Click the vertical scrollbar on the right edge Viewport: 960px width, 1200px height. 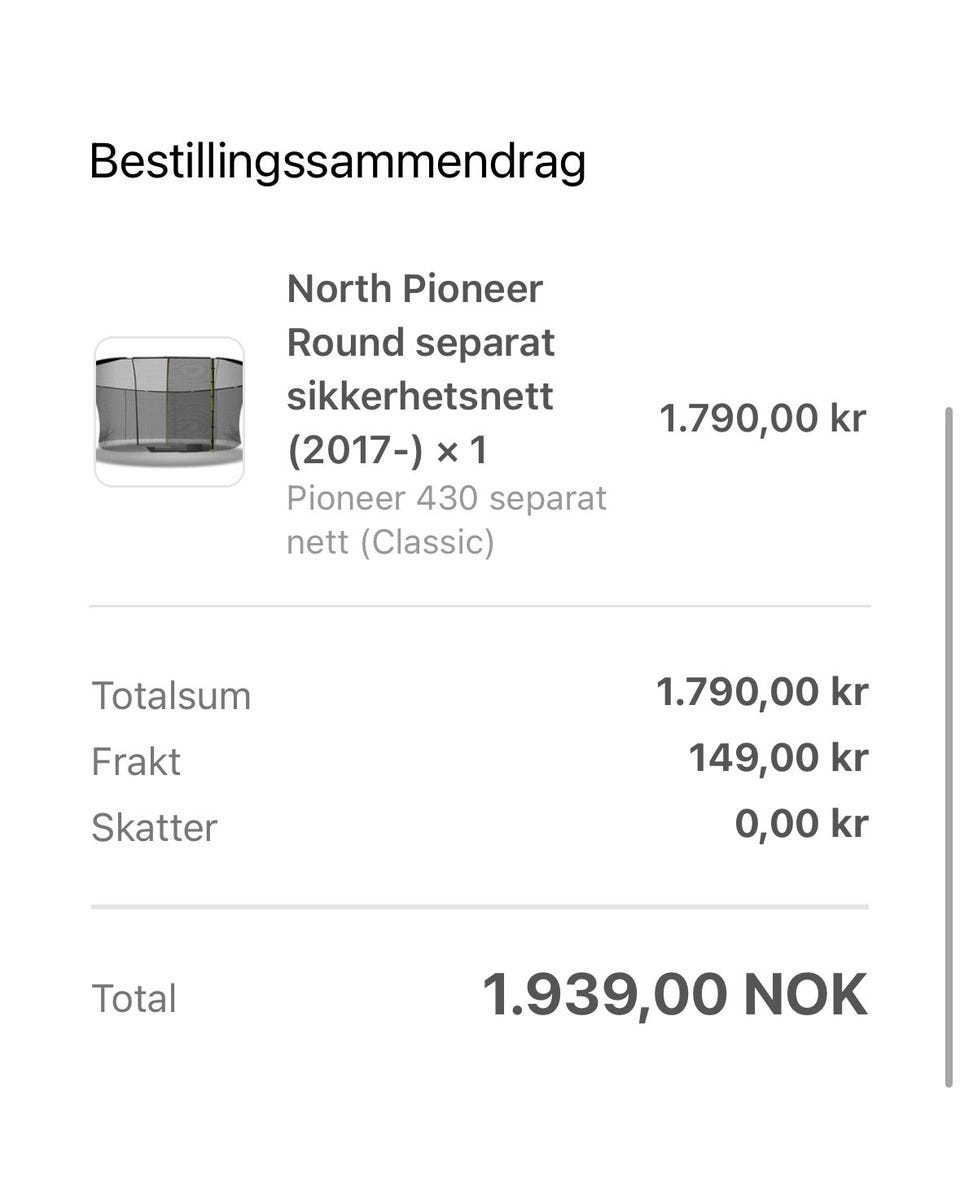pyautogui.click(x=949, y=747)
